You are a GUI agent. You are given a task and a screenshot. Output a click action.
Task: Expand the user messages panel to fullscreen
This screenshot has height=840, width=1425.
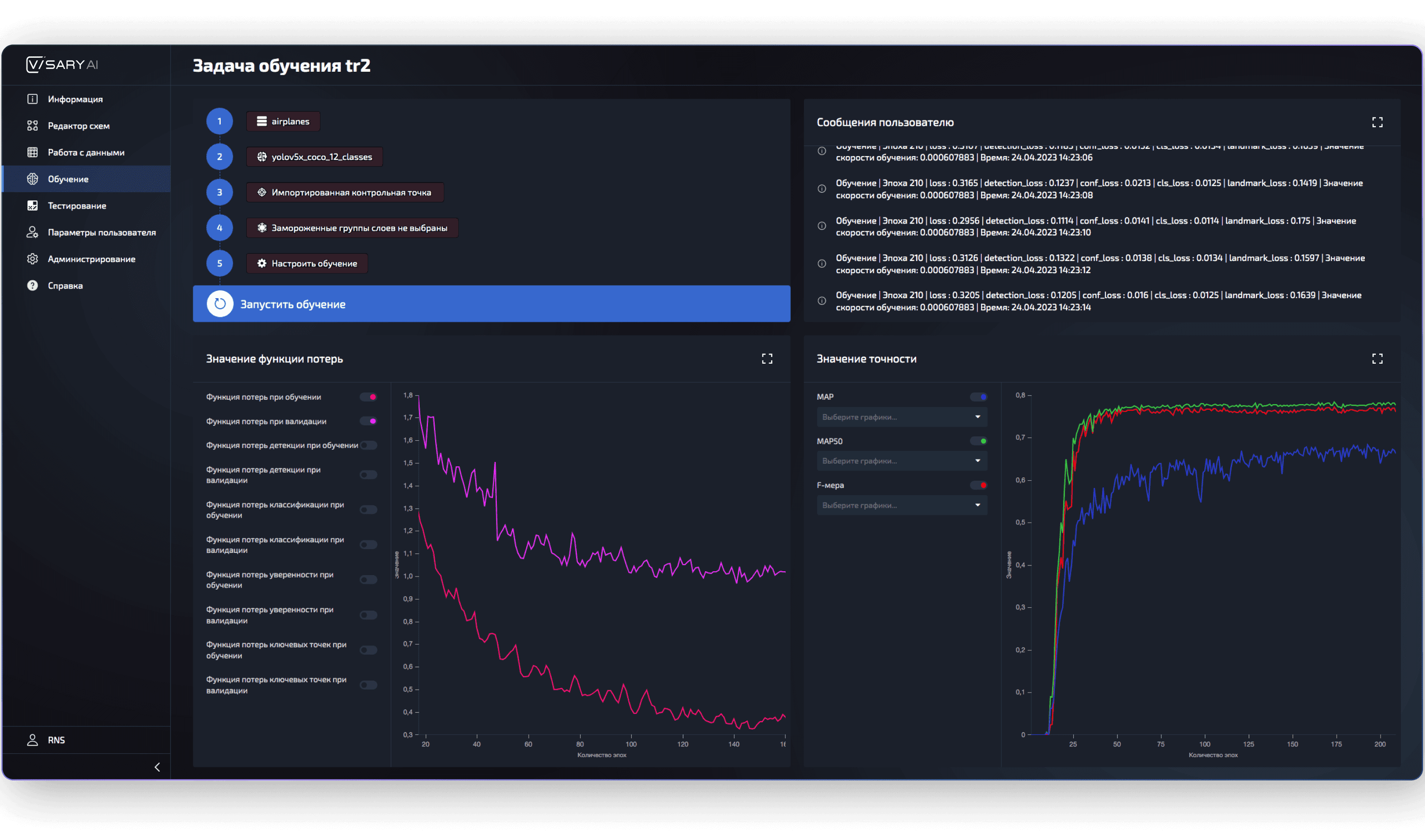tap(1376, 122)
